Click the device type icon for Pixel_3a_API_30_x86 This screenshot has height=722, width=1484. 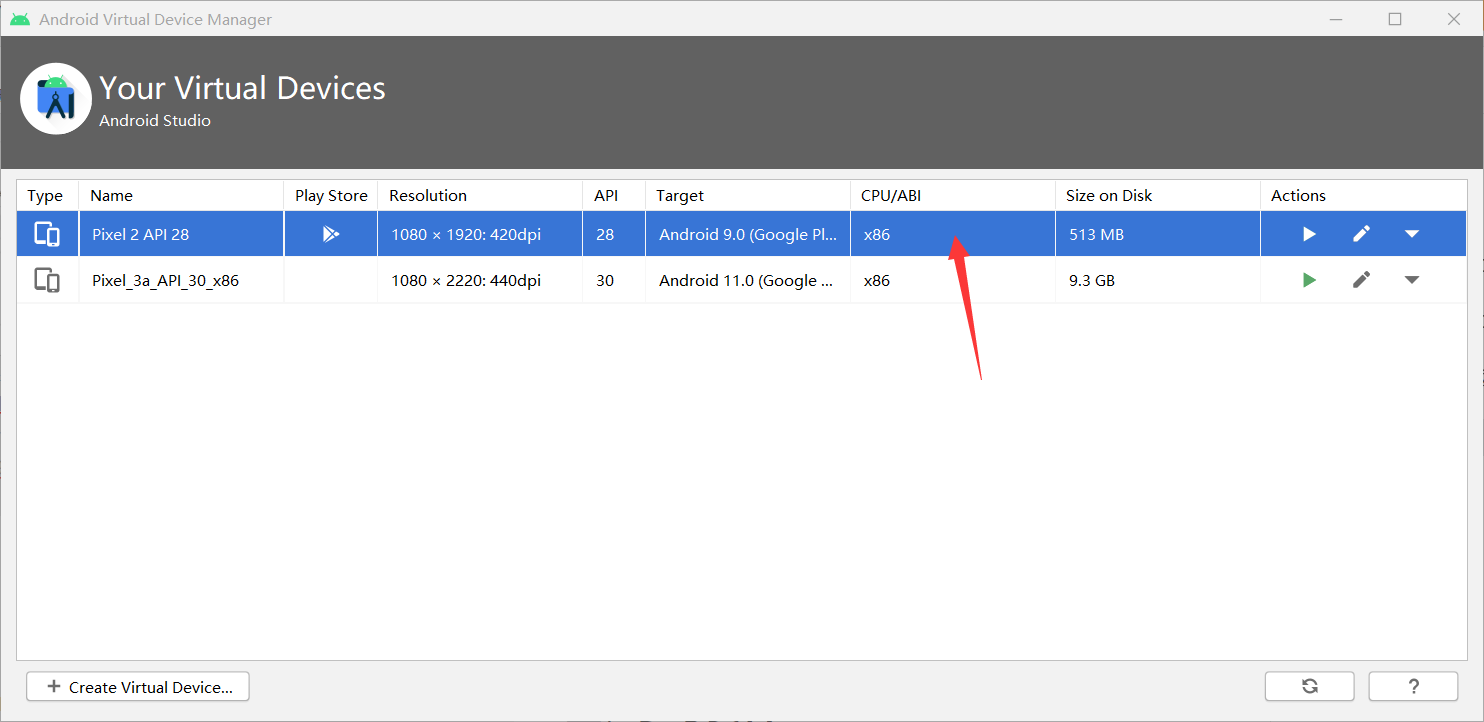pos(47,280)
